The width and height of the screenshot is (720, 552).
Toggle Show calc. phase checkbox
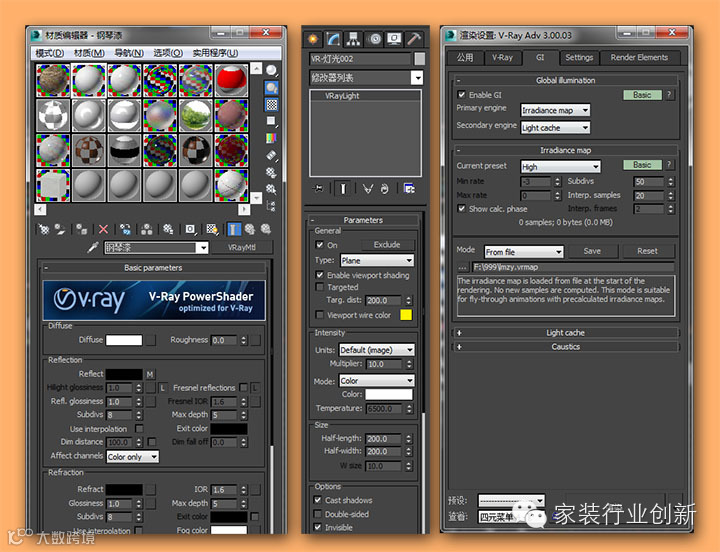pos(461,208)
